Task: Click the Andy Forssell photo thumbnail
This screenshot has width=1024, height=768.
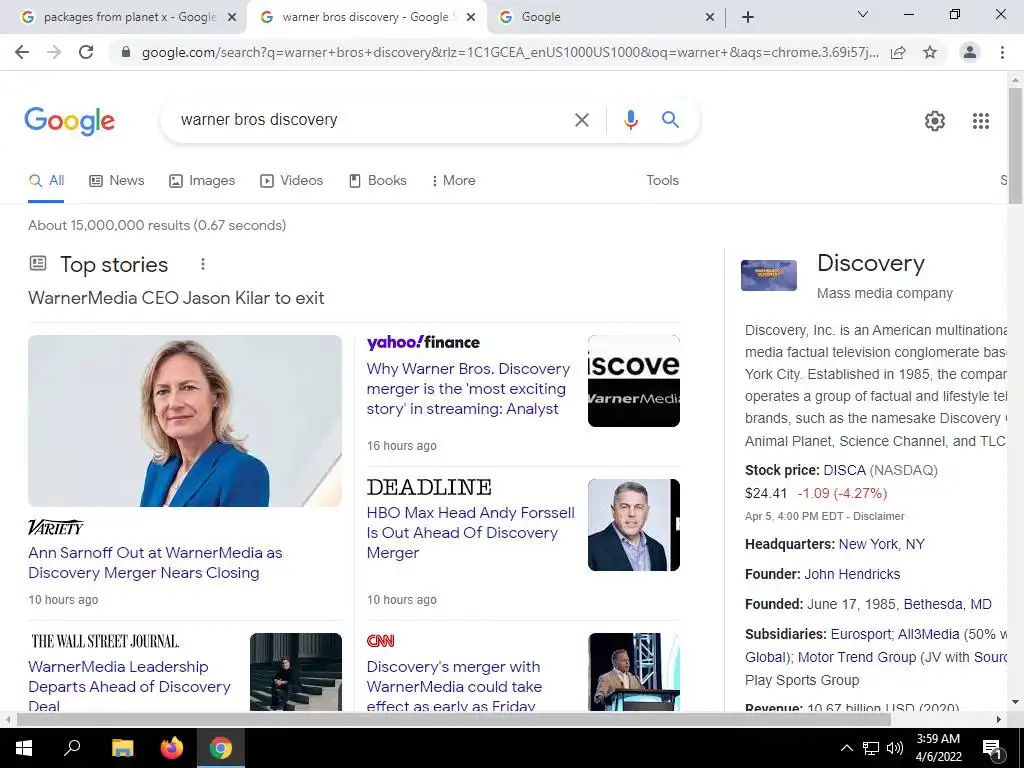Action: [633, 525]
